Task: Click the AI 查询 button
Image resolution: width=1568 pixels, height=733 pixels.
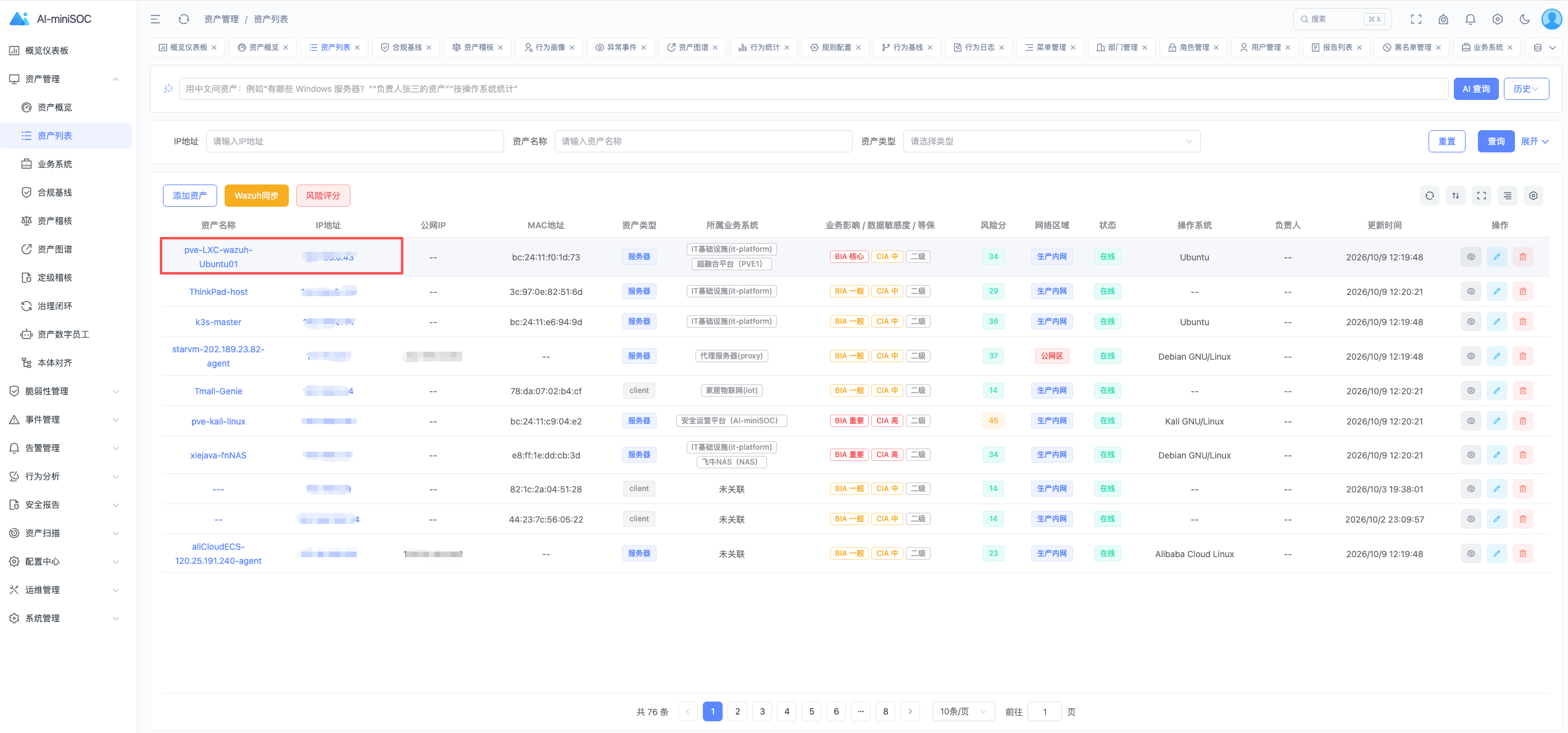Action: (x=1476, y=89)
